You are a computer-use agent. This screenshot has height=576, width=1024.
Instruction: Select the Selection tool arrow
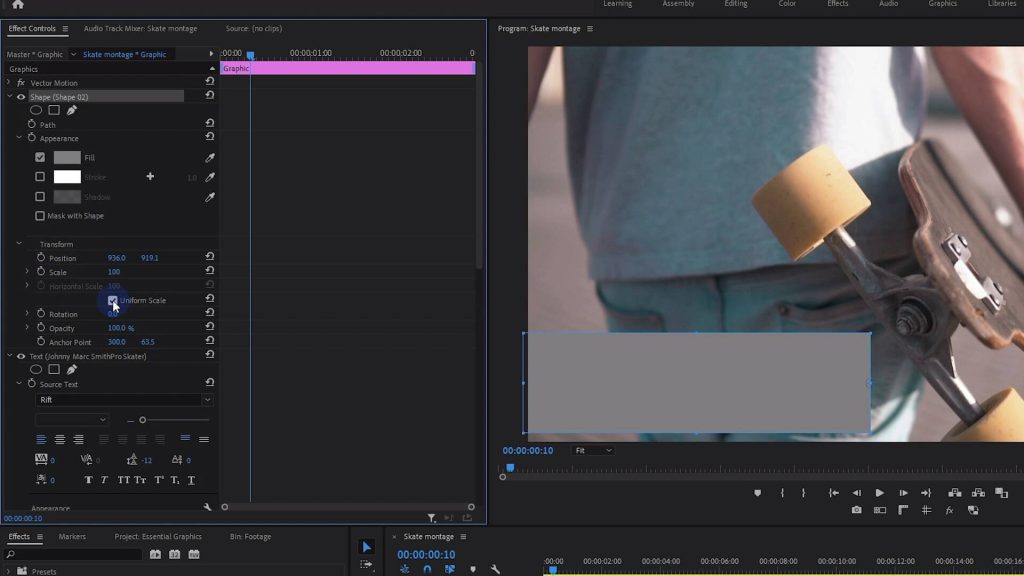pos(366,547)
